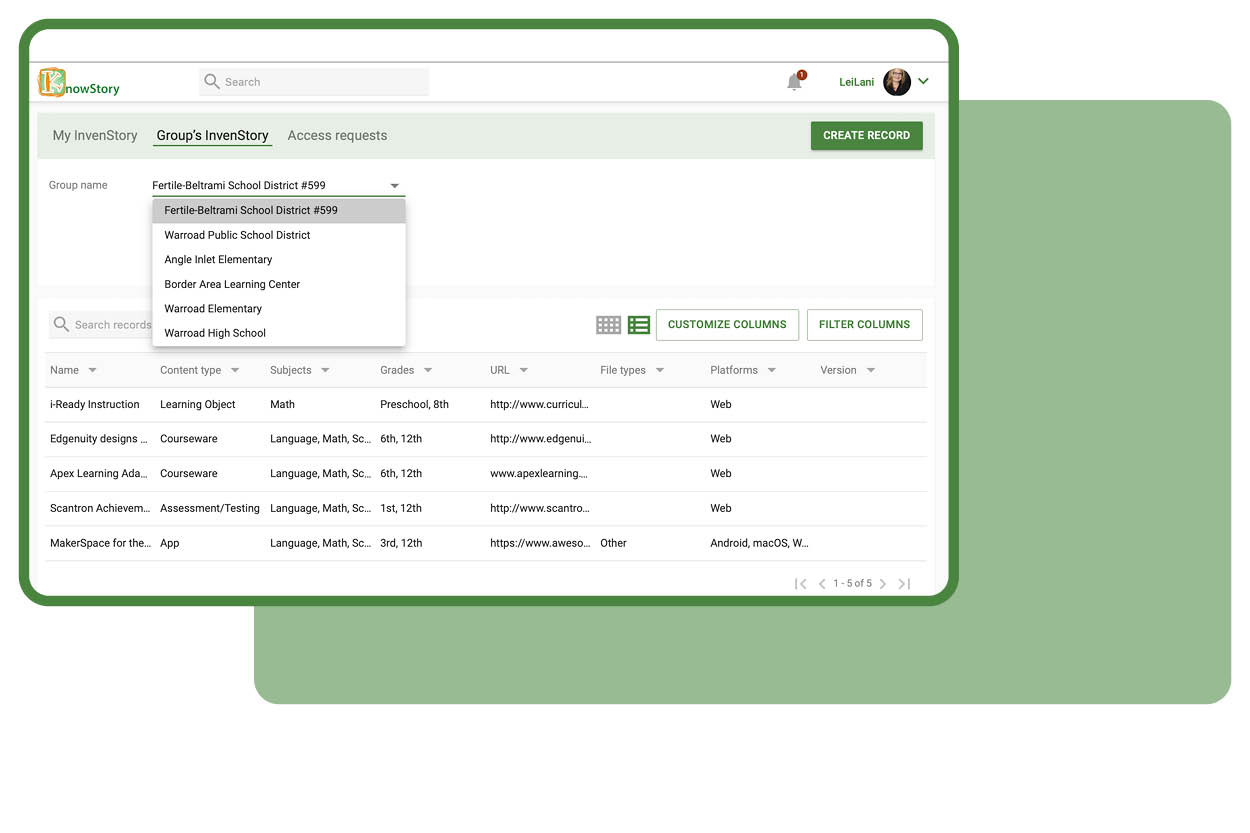The image size is (1250, 833).
Task: Click the CREATE RECORD button
Action: click(866, 135)
